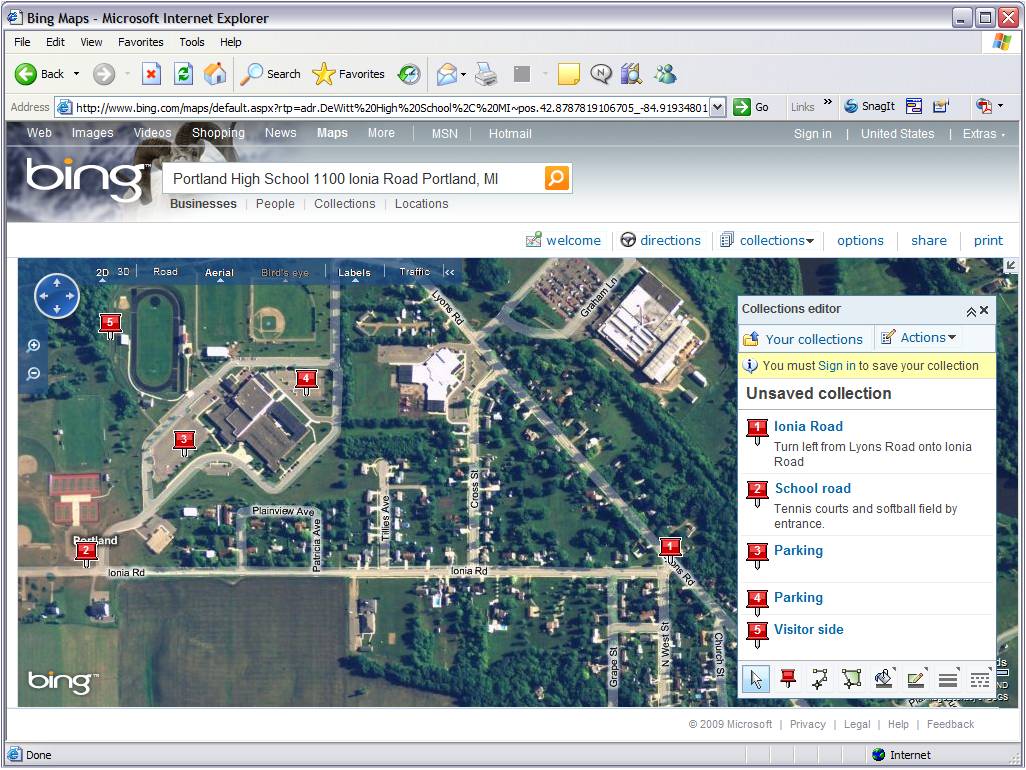1026x770 pixels.
Task: Zoom in on the map
Action: [33, 345]
